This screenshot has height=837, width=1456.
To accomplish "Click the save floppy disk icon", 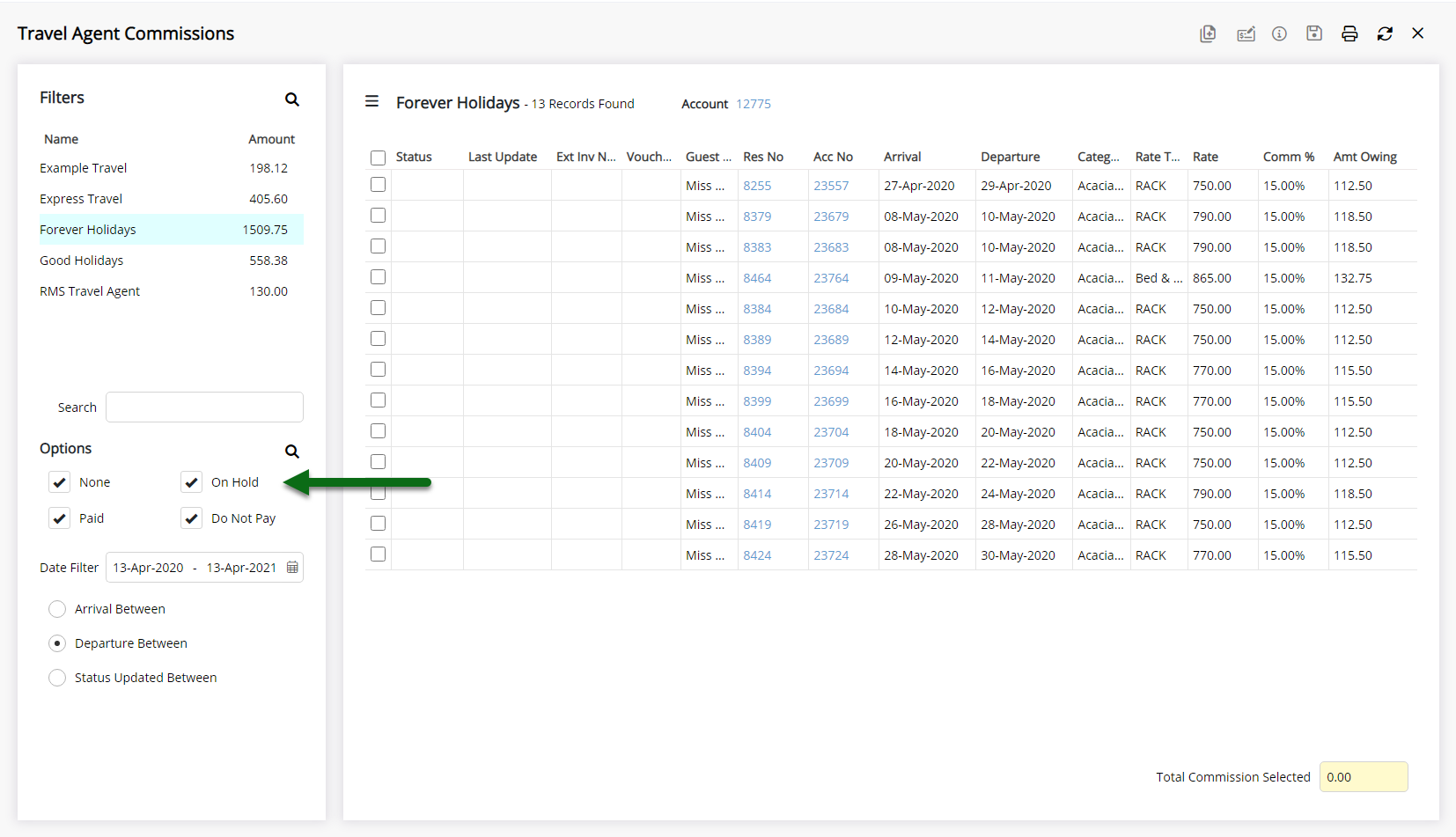I will pyautogui.click(x=1314, y=33).
